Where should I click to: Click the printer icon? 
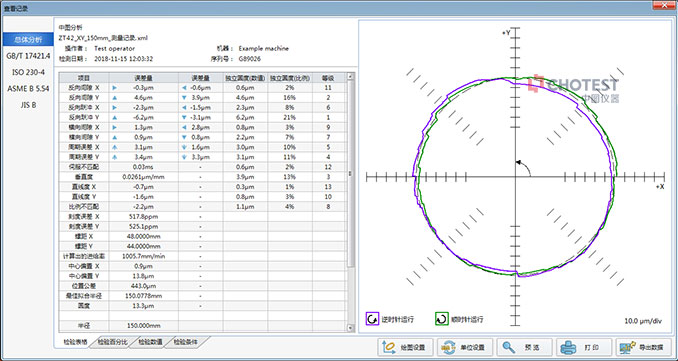(568, 347)
